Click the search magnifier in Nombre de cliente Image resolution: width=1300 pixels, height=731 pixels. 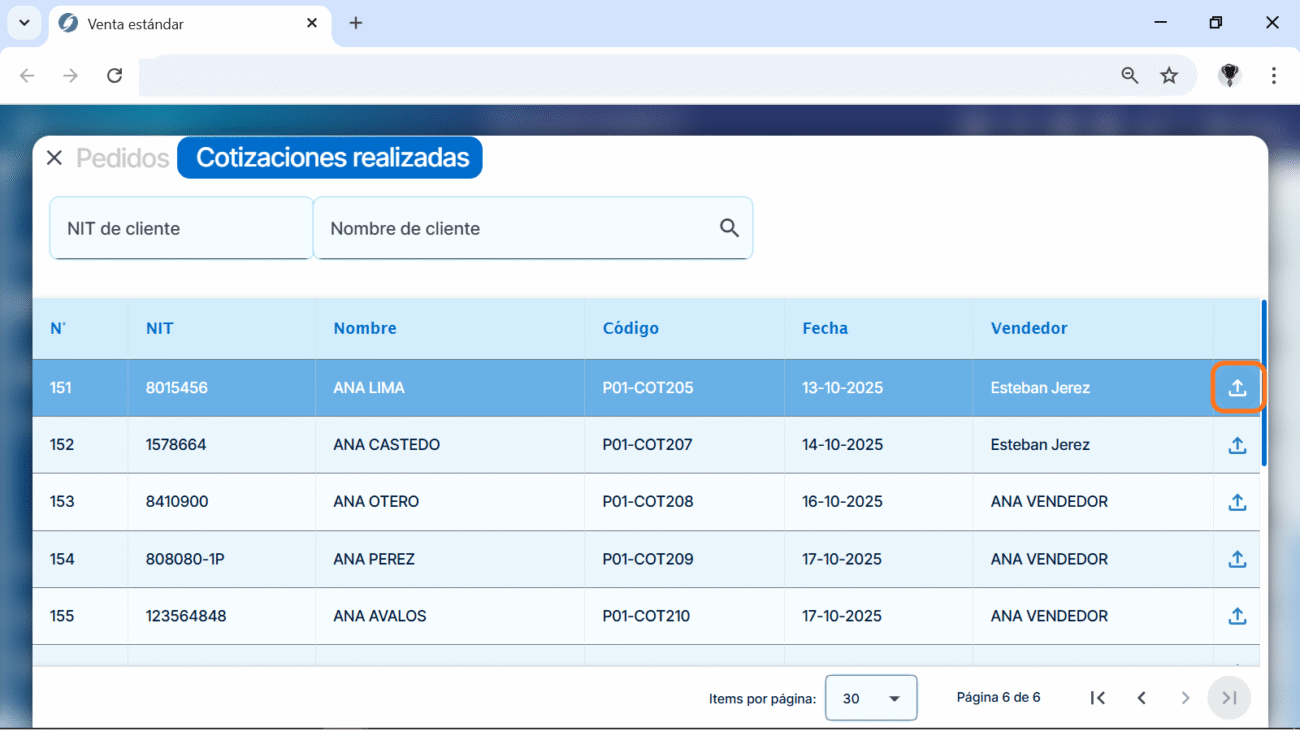pos(729,228)
